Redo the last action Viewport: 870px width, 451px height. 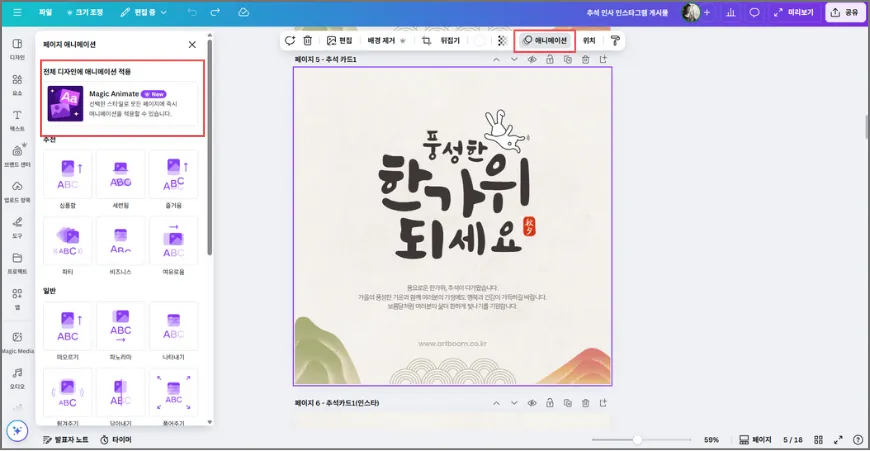coord(215,12)
